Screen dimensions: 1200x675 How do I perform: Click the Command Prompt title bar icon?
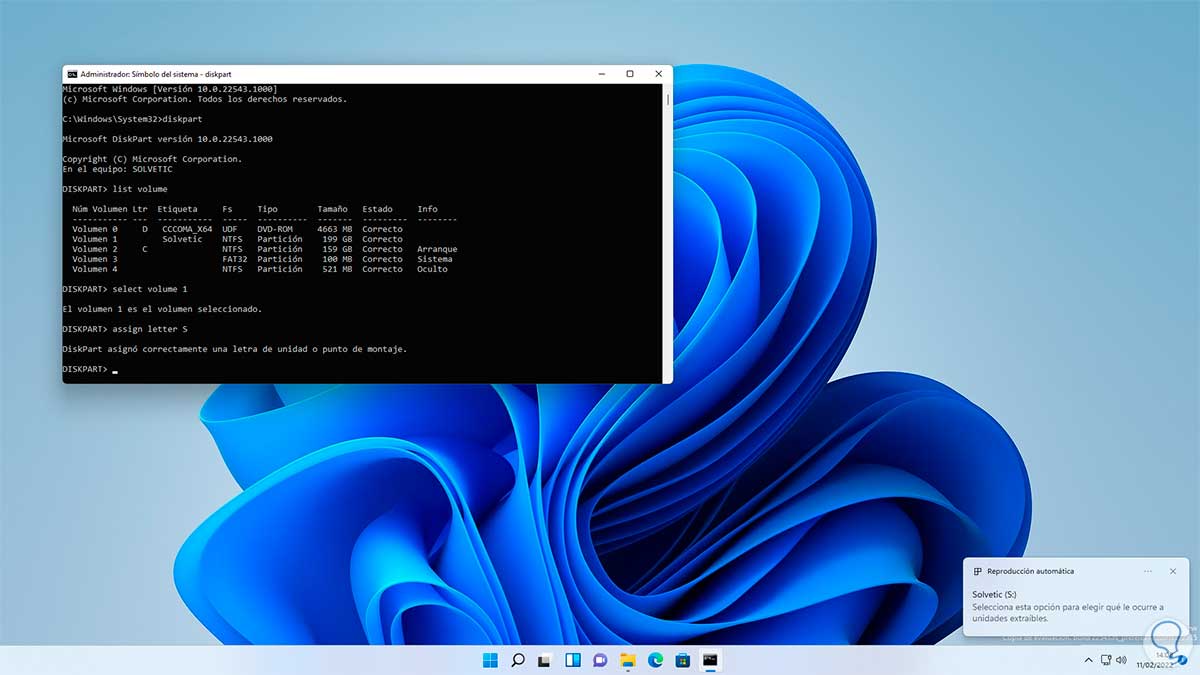coord(71,74)
